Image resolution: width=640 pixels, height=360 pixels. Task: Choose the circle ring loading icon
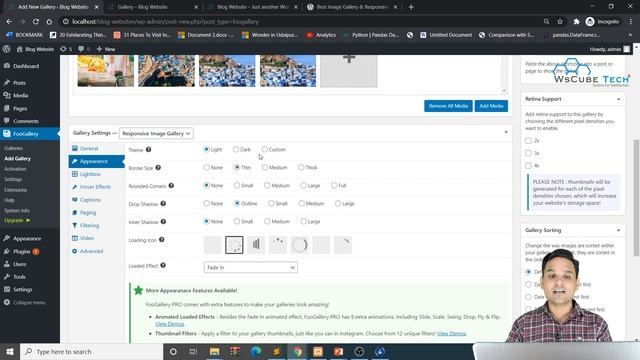click(300, 244)
